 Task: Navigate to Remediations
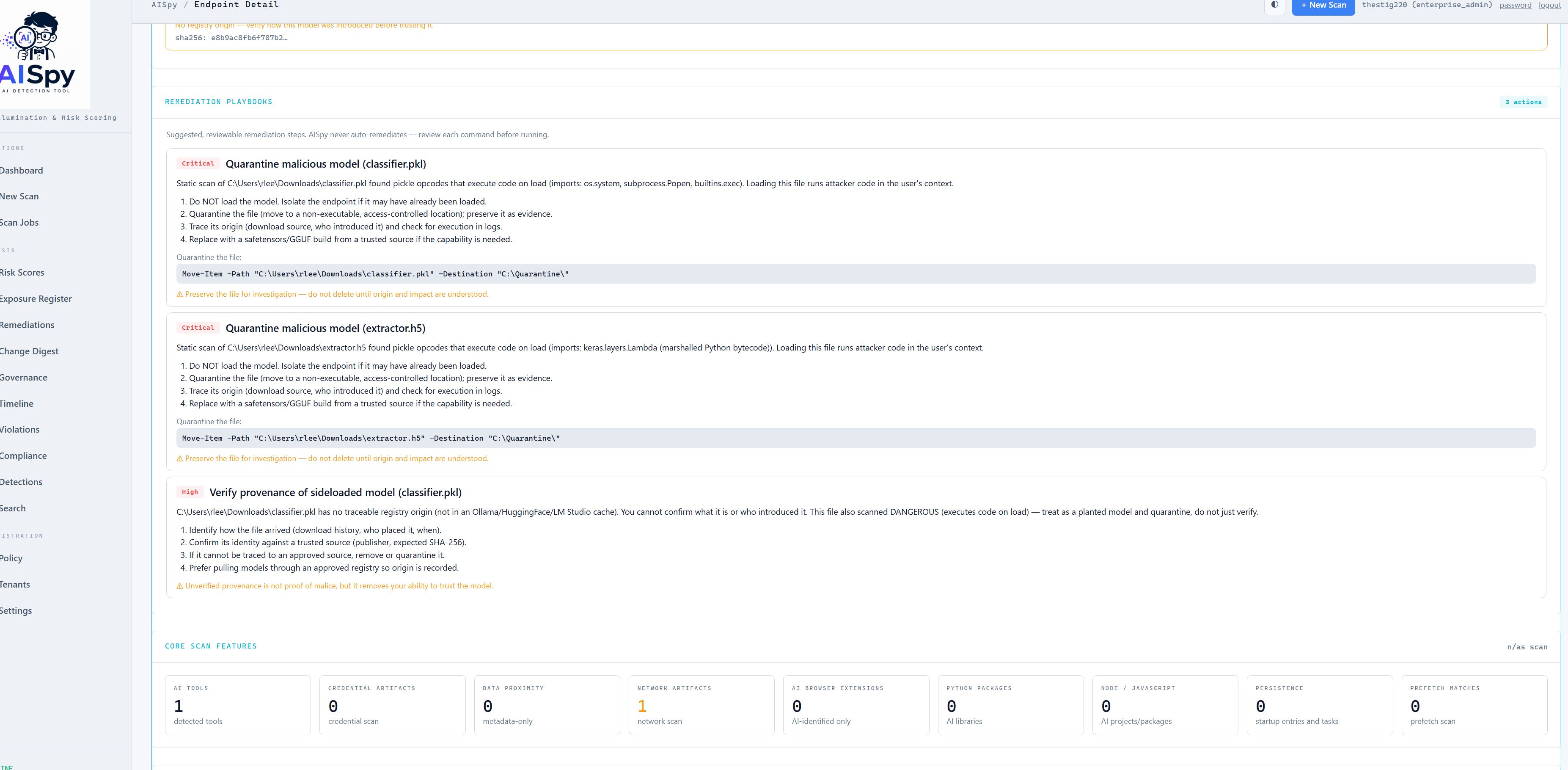[x=28, y=325]
